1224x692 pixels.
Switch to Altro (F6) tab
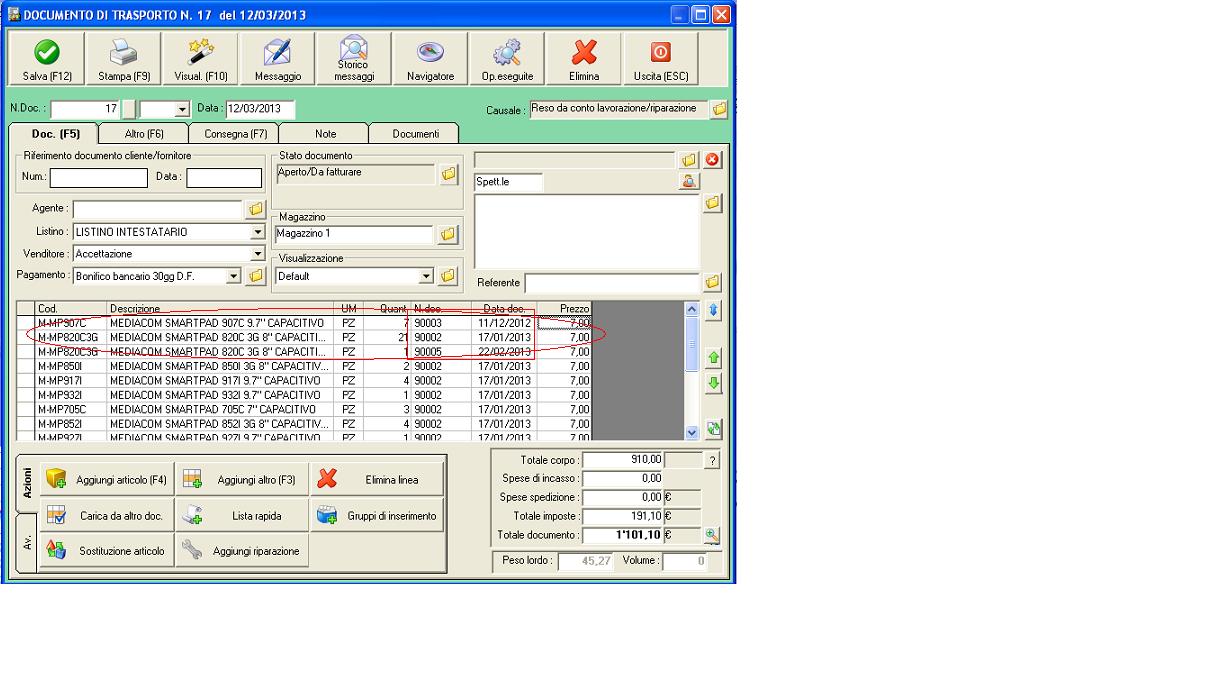coord(144,133)
